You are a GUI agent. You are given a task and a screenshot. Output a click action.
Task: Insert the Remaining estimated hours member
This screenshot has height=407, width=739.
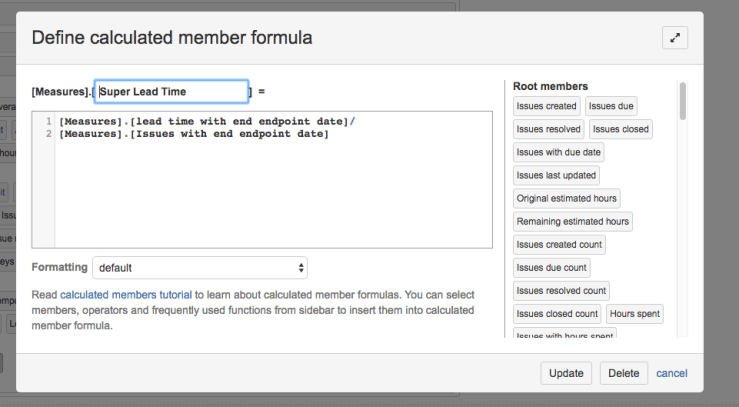click(x=573, y=221)
